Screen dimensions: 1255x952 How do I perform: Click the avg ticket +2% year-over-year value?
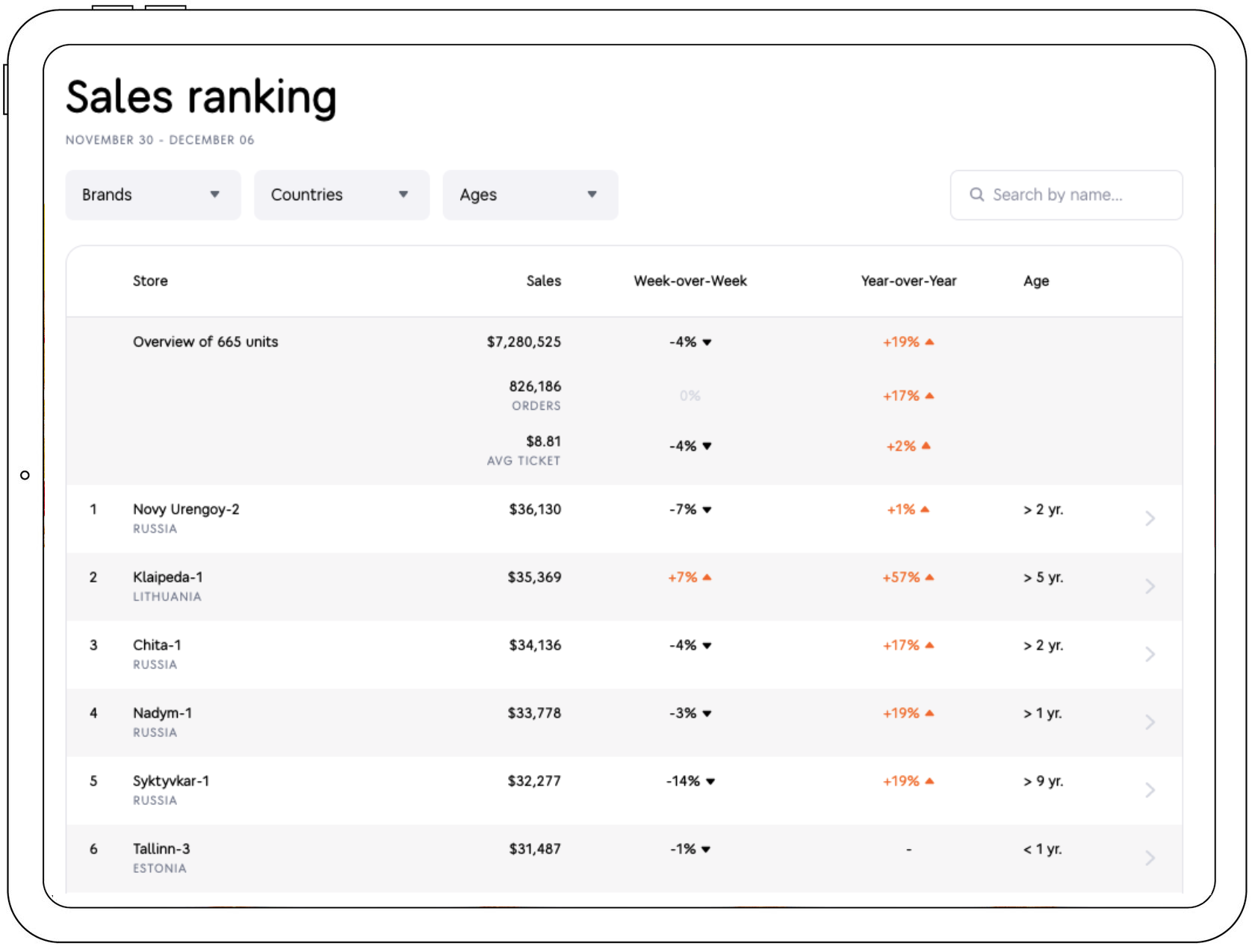(908, 446)
